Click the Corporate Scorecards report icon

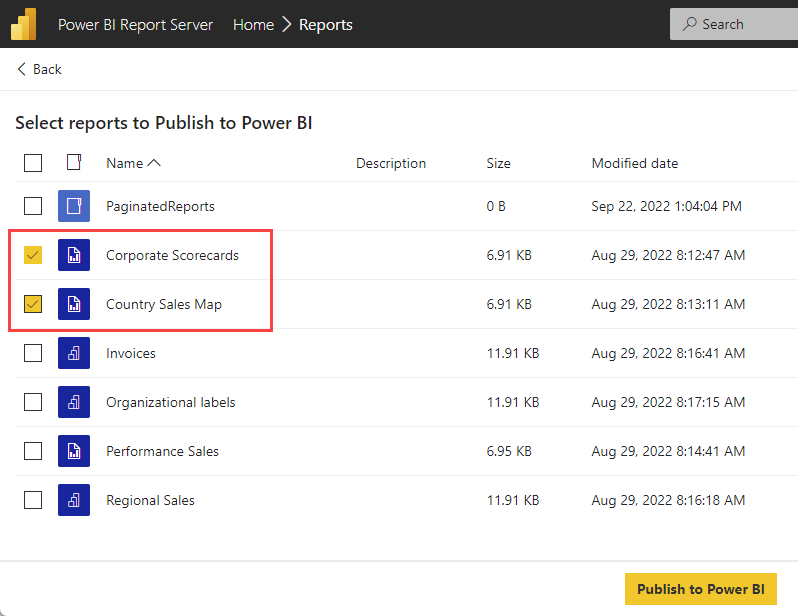pos(74,255)
